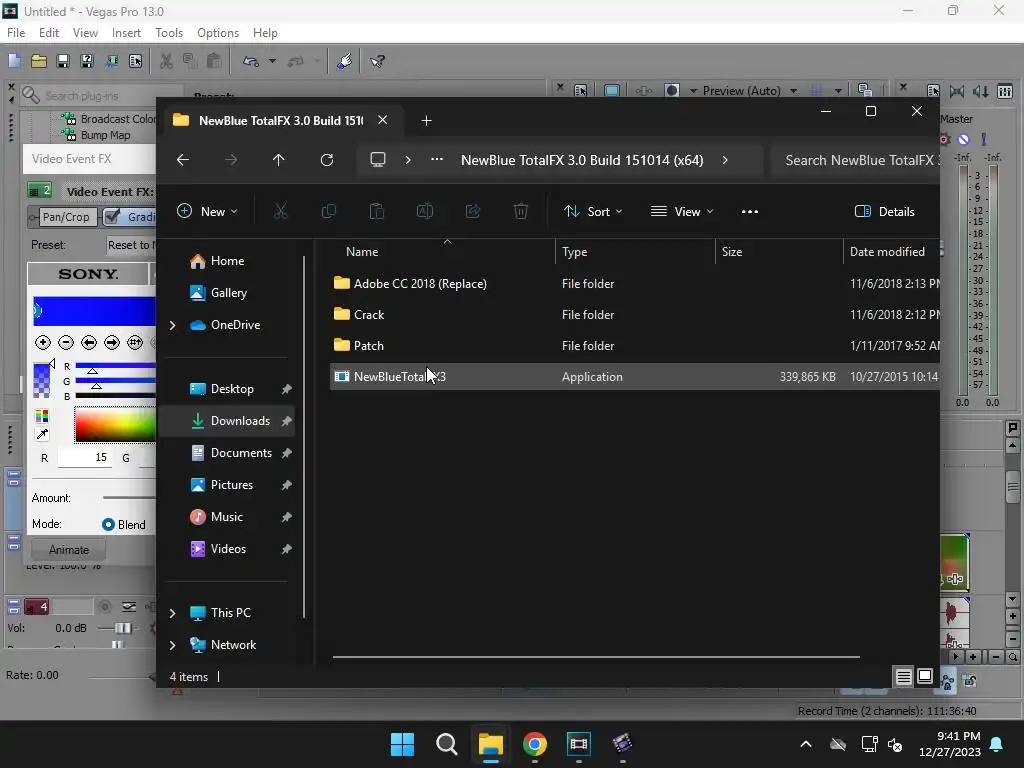1024x768 pixels.
Task: Go back in File Explorer
Action: click(x=183, y=160)
